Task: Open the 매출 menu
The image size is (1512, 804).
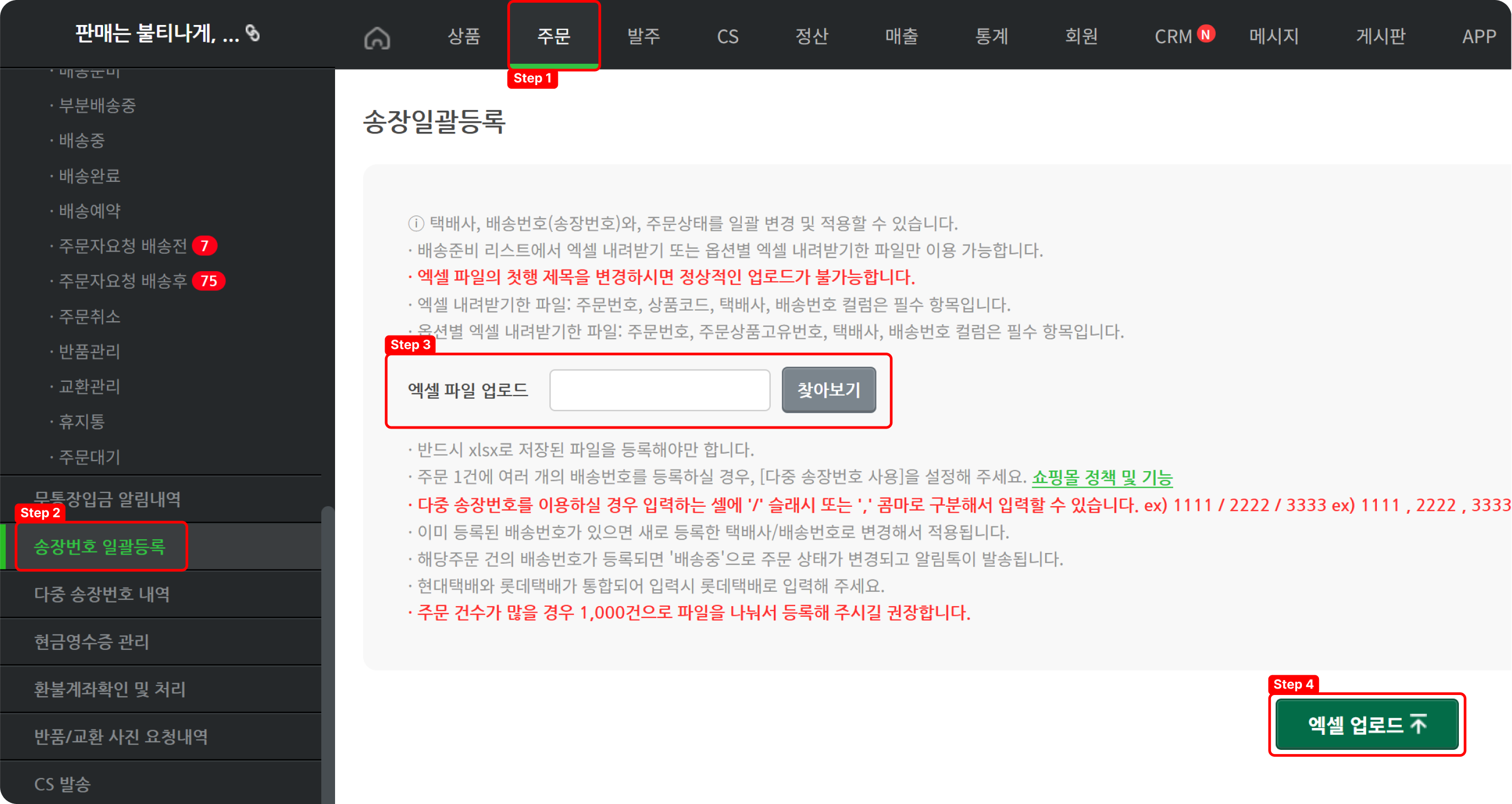Action: (x=901, y=36)
